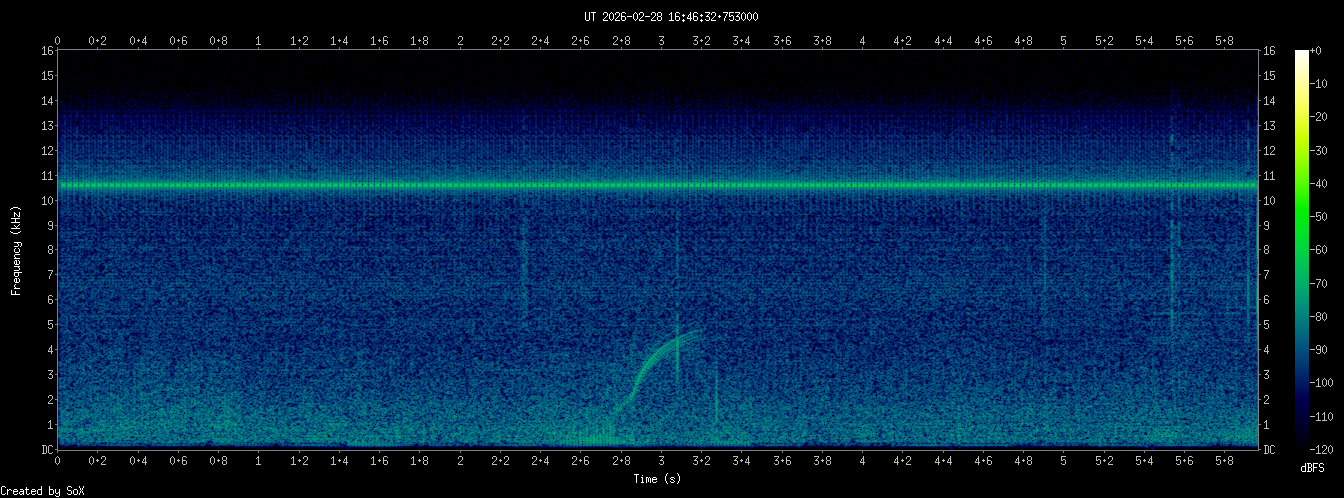The height and width of the screenshot is (498, 1344).
Task: Click the dBFS label under color scale
Action: coord(1313,467)
